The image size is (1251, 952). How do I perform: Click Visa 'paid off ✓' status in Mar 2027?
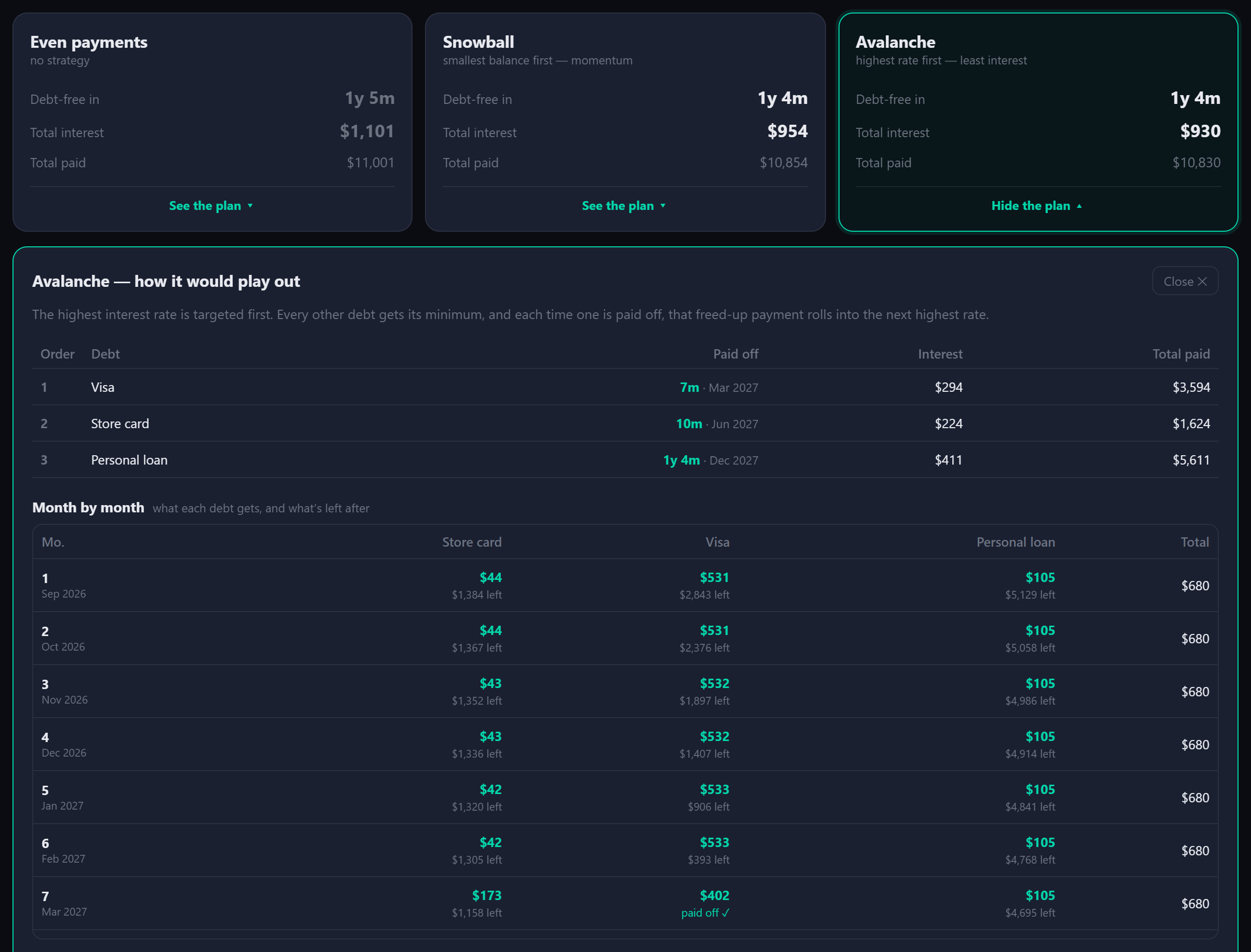705,913
